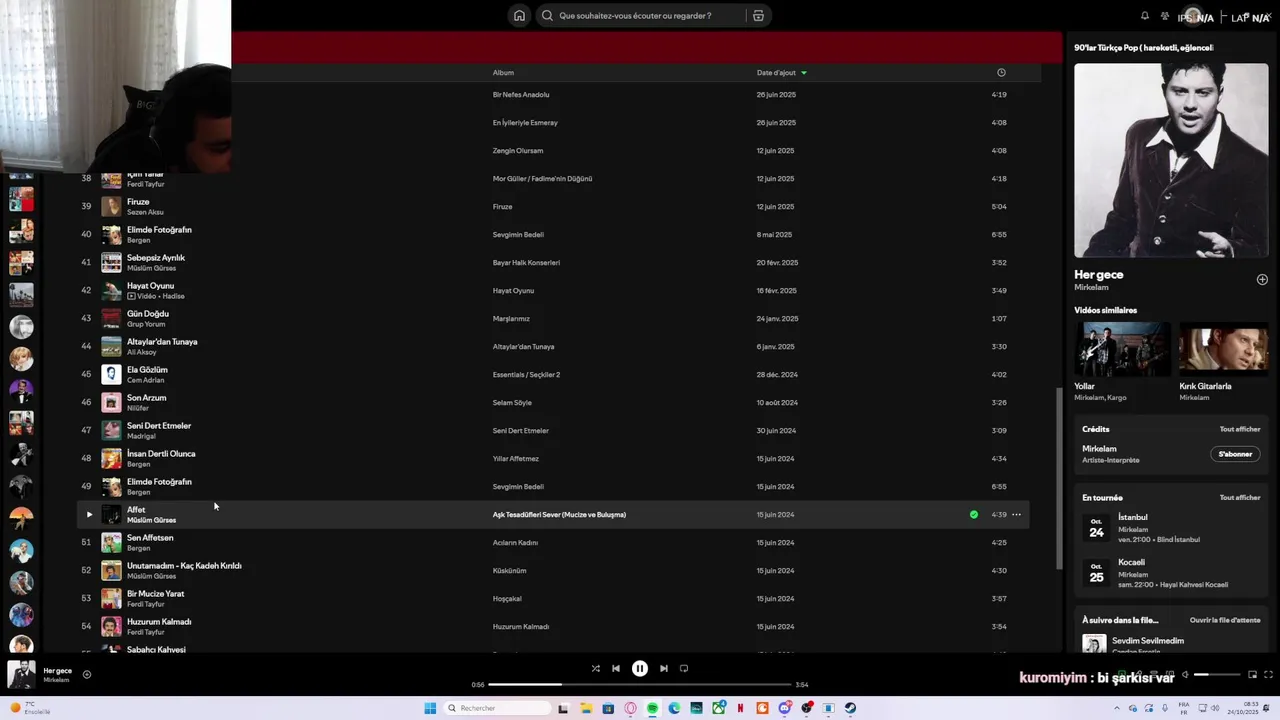The width and height of the screenshot is (1280, 720).
Task: Open more options for 'Affet' track
Action: coord(1017,515)
